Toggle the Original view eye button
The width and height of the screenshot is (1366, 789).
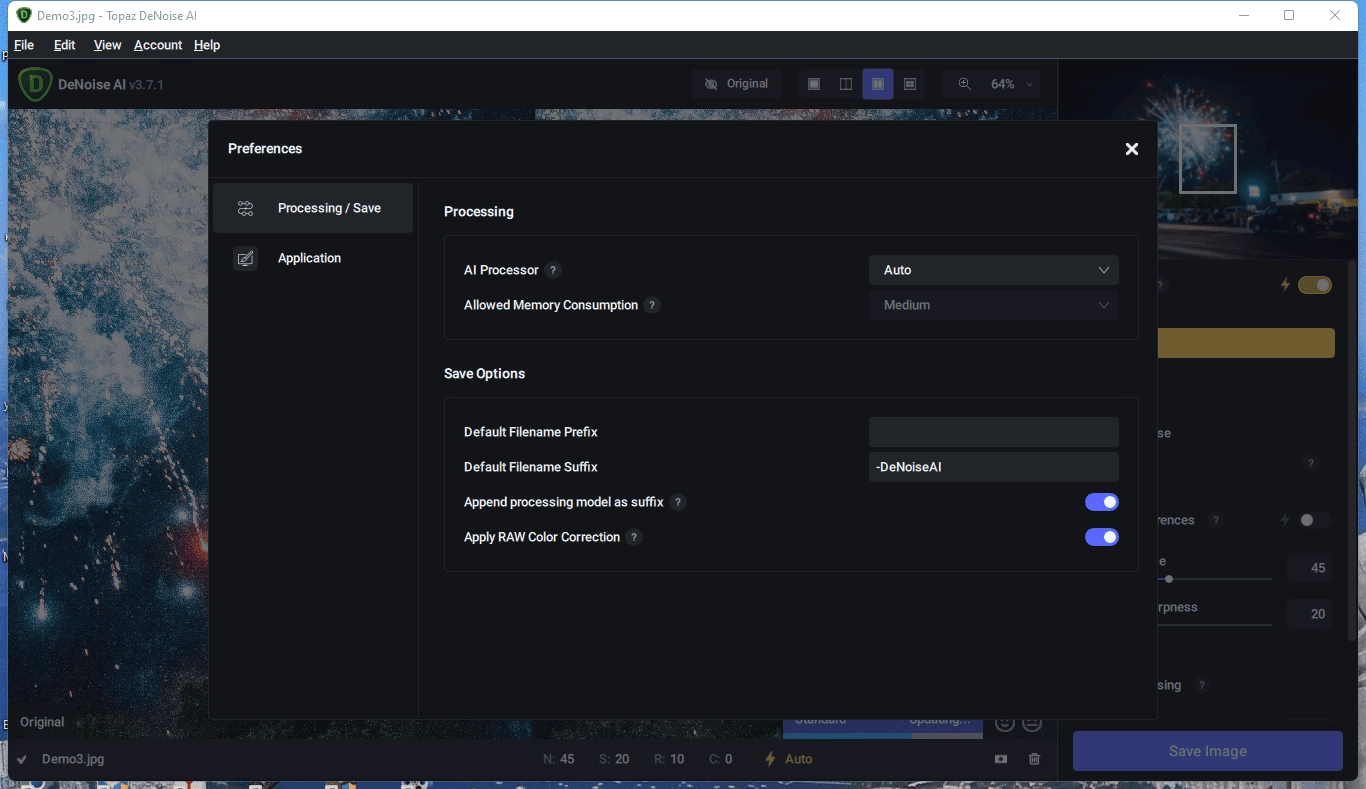coord(736,84)
